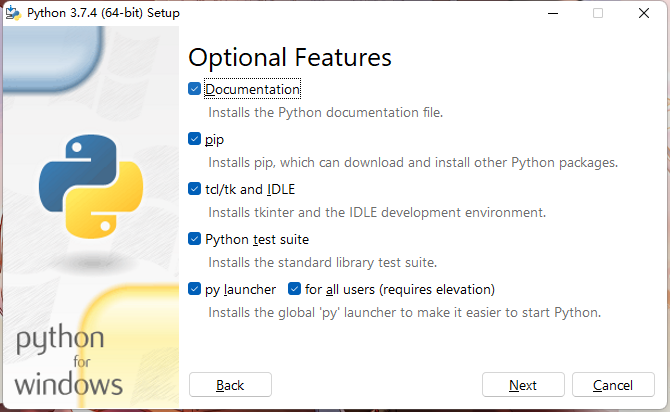
Task: Click the 'Installs the standard library test suite' text
Action: (x=322, y=262)
